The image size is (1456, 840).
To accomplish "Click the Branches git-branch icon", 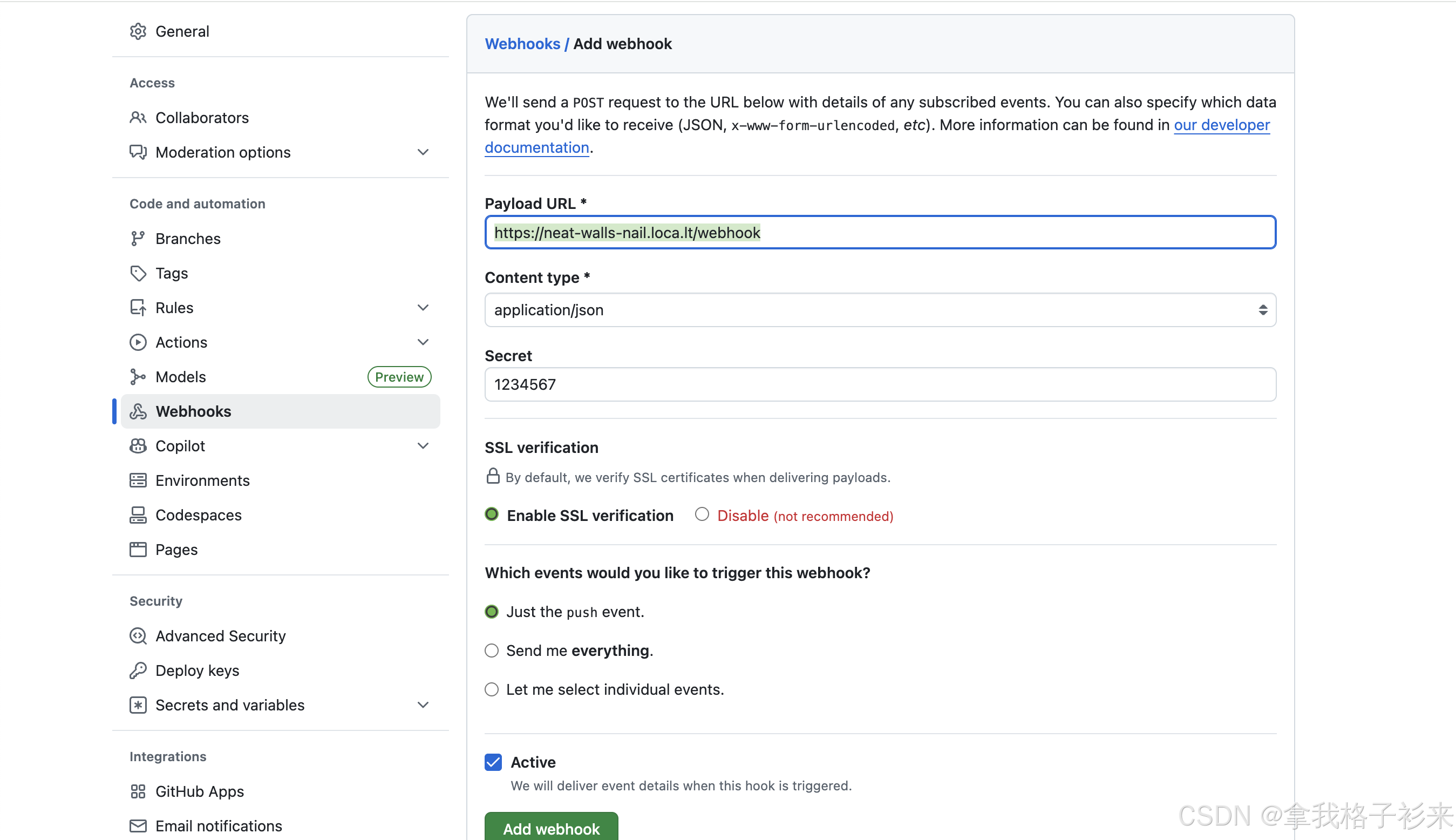I will (x=138, y=238).
